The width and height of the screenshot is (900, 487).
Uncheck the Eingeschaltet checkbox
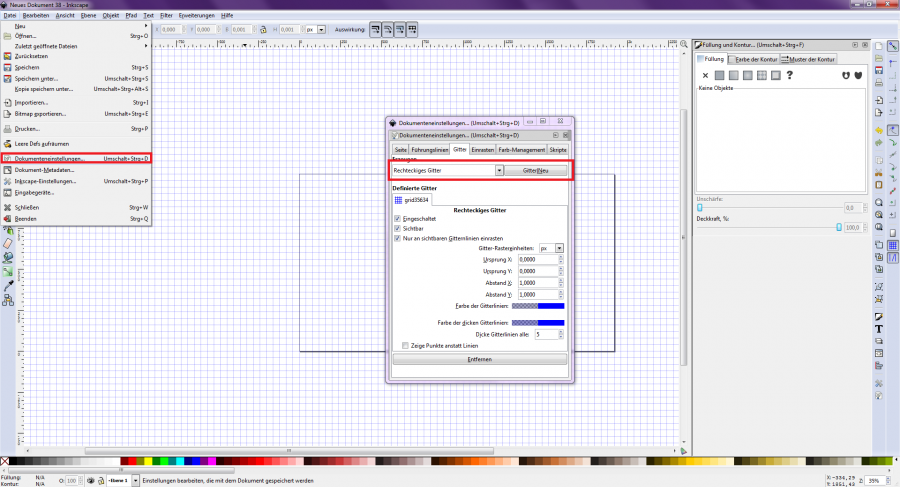[x=397, y=219]
